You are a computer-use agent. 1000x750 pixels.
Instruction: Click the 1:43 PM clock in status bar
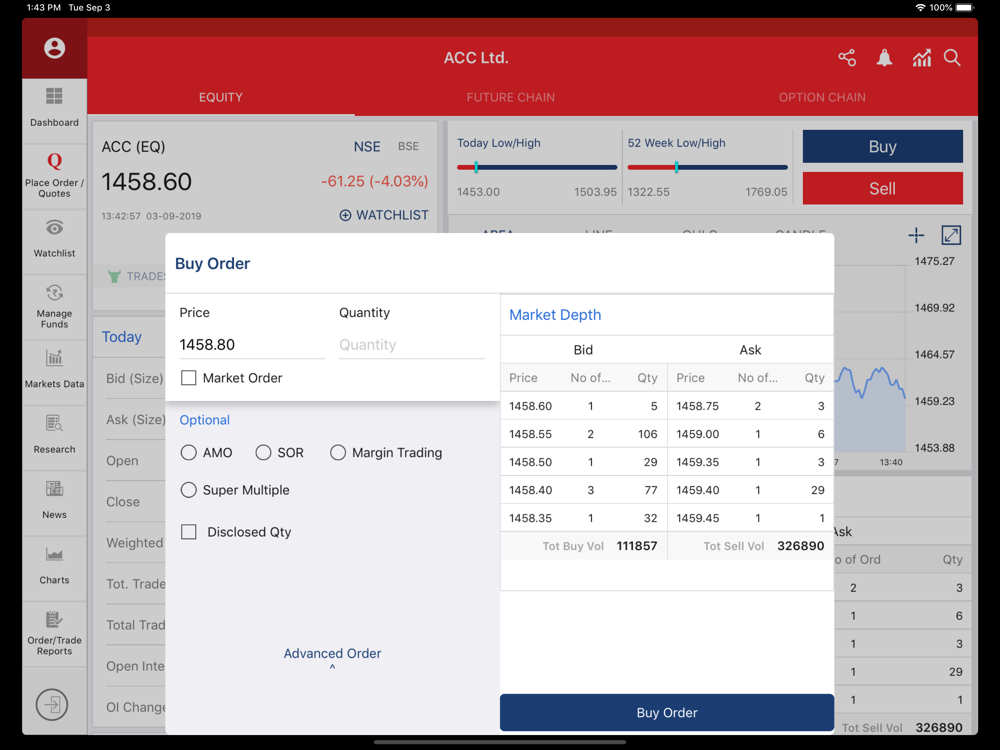click(x=43, y=8)
